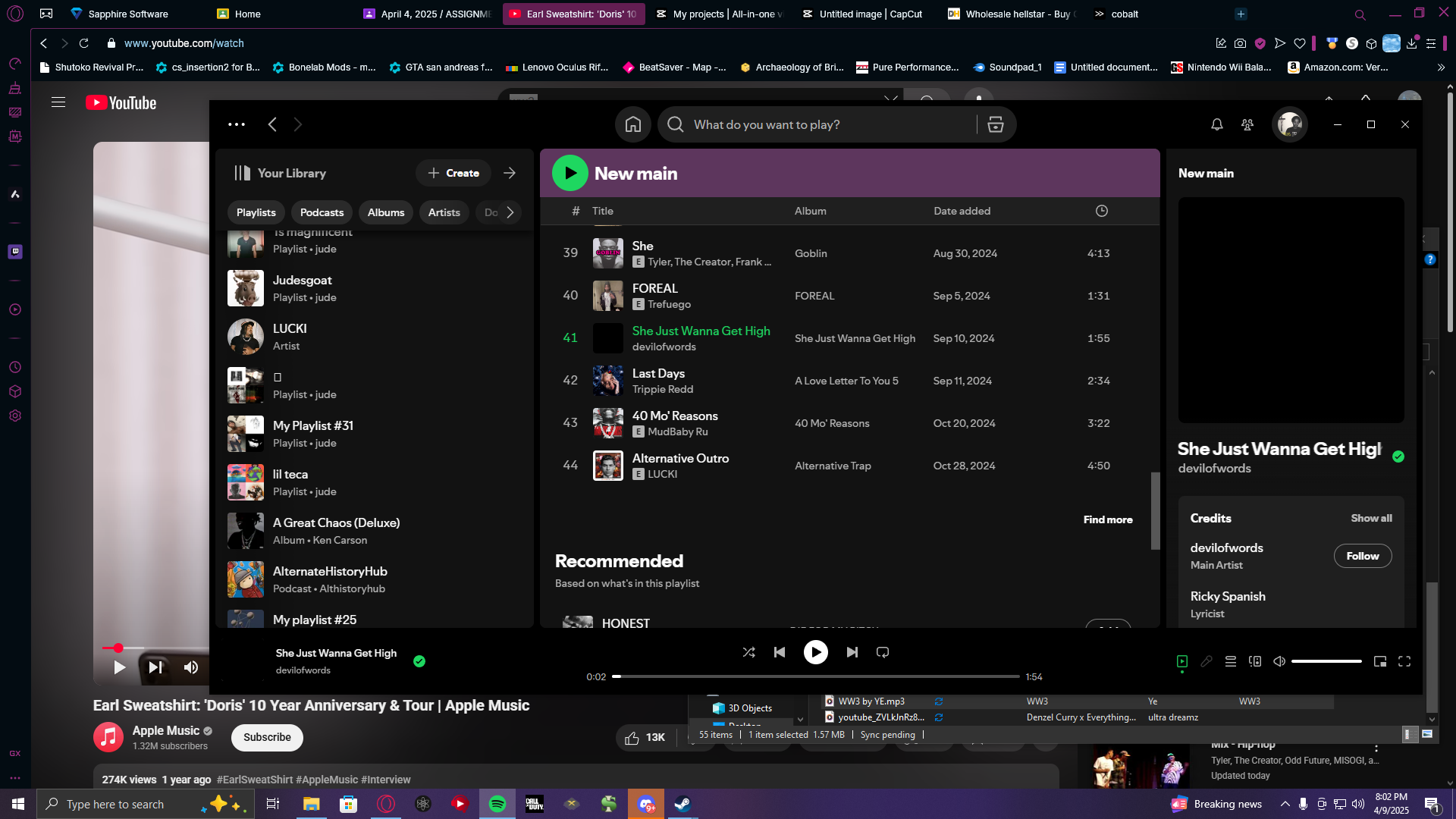
Task: Select the Albums filter tab
Action: coord(386,212)
